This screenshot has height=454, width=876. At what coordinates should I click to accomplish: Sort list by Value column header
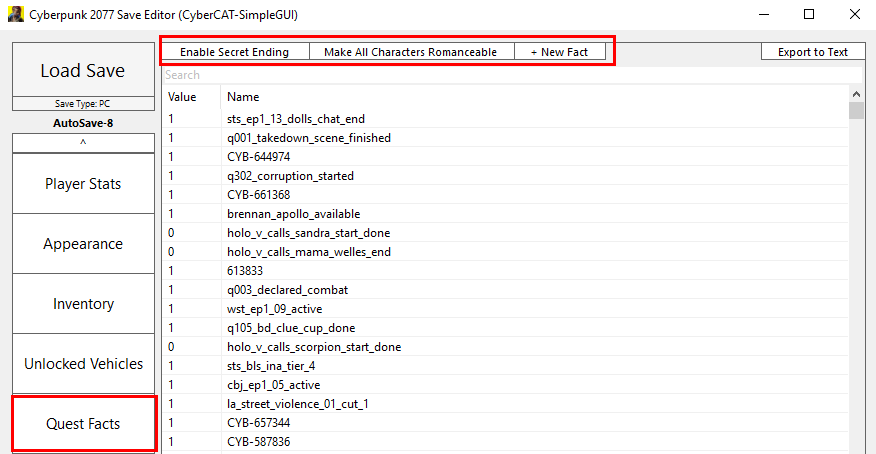click(x=183, y=97)
